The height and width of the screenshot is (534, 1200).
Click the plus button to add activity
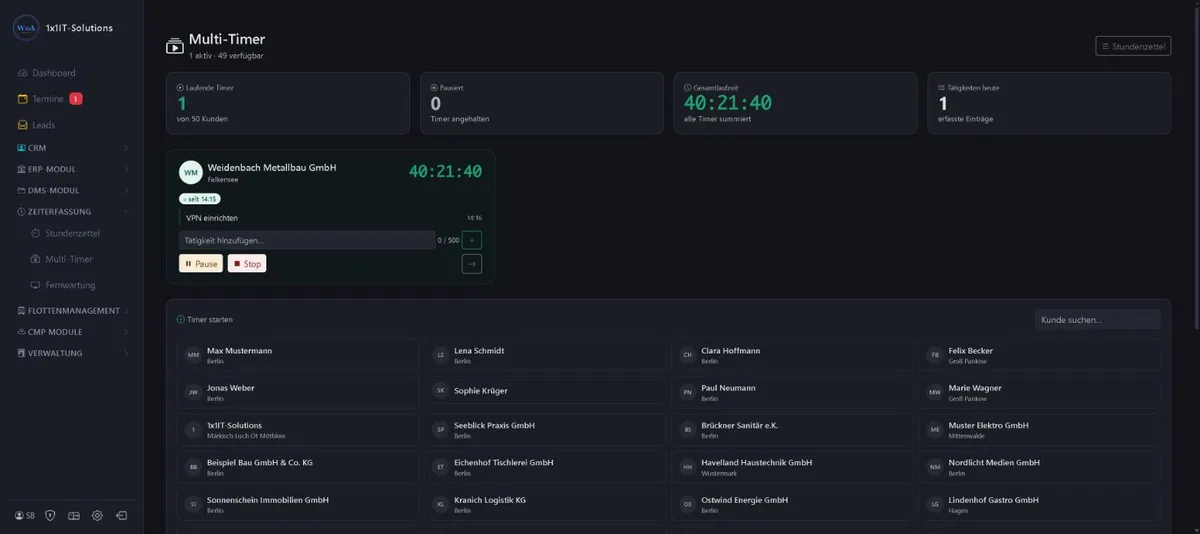[472, 240]
